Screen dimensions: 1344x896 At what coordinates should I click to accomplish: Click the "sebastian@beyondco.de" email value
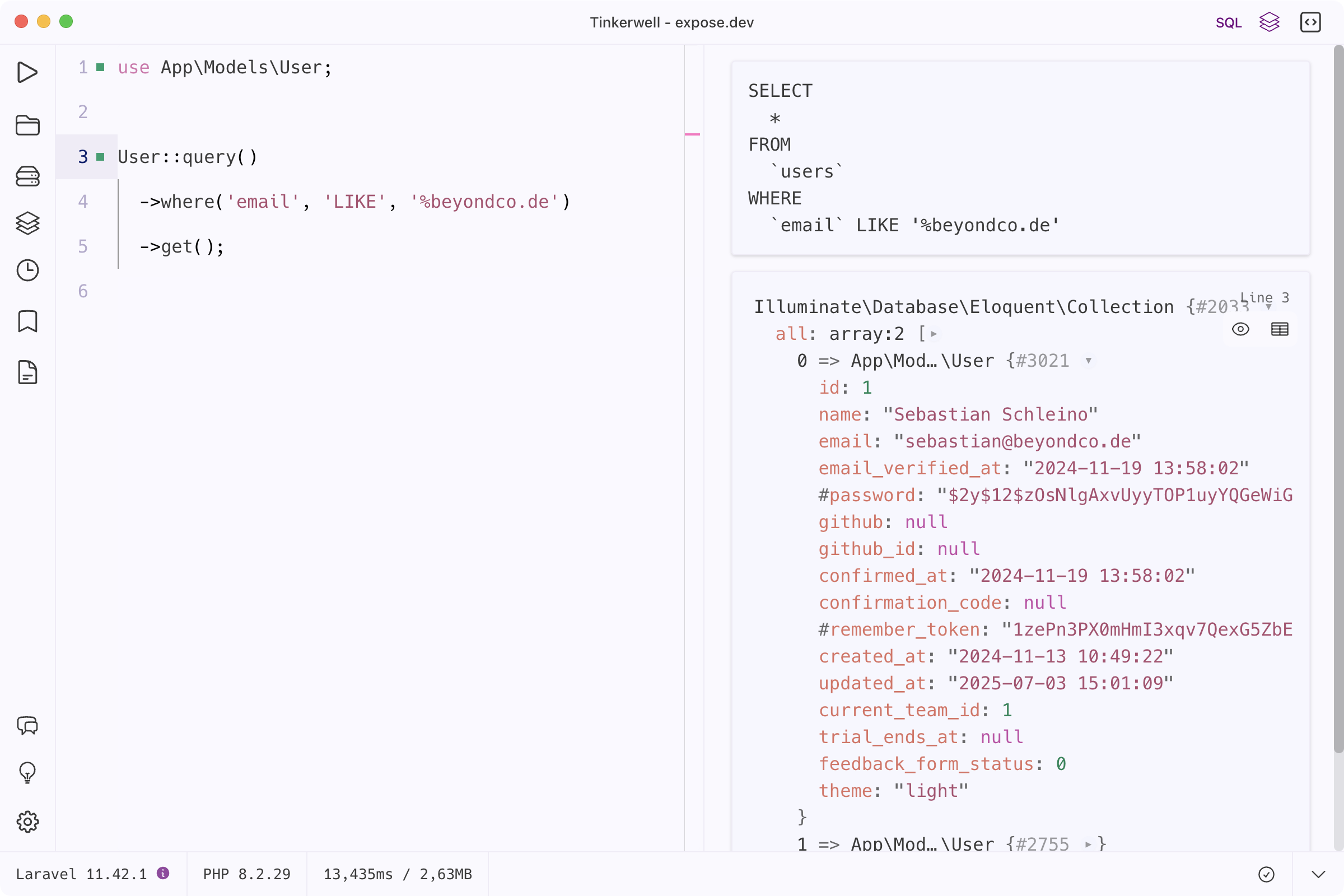click(1017, 441)
